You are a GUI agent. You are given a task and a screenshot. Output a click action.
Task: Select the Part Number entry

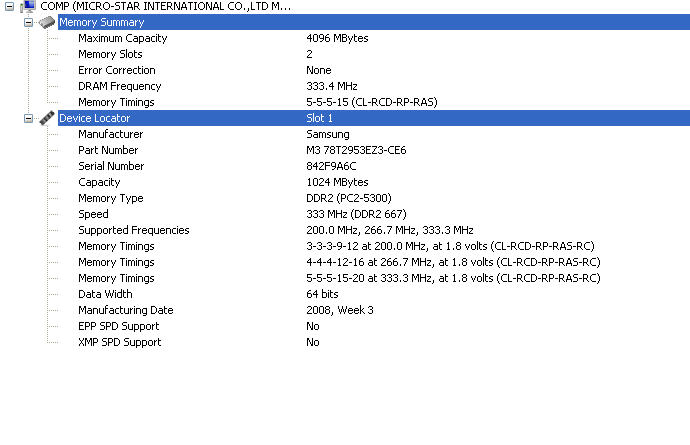pyautogui.click(x=108, y=150)
